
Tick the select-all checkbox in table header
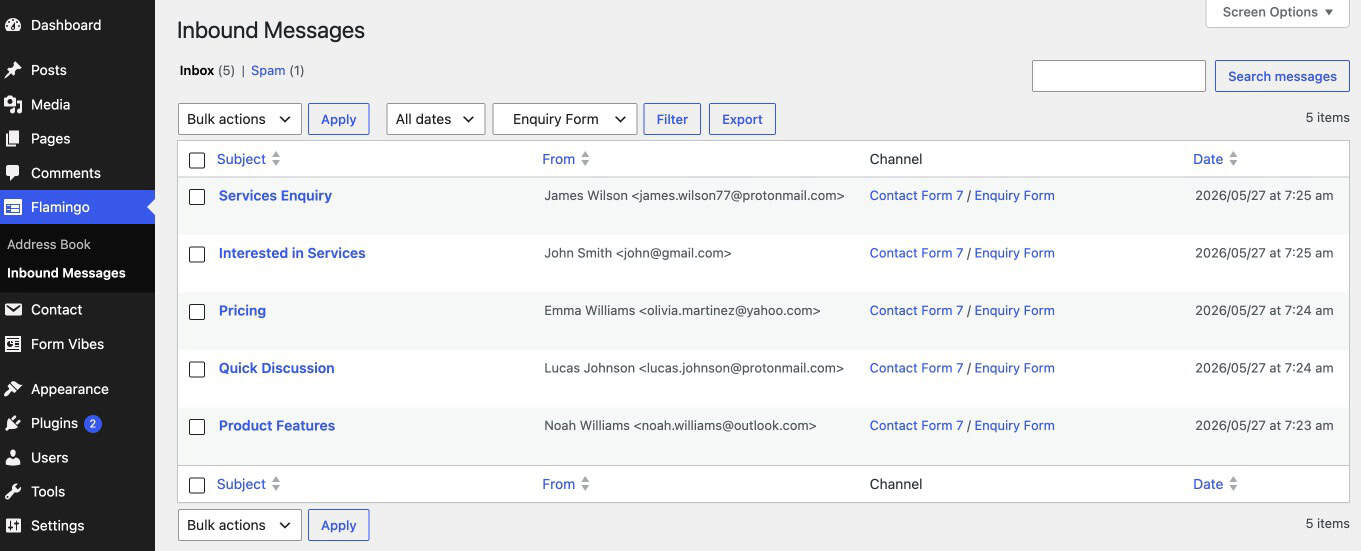click(x=197, y=160)
